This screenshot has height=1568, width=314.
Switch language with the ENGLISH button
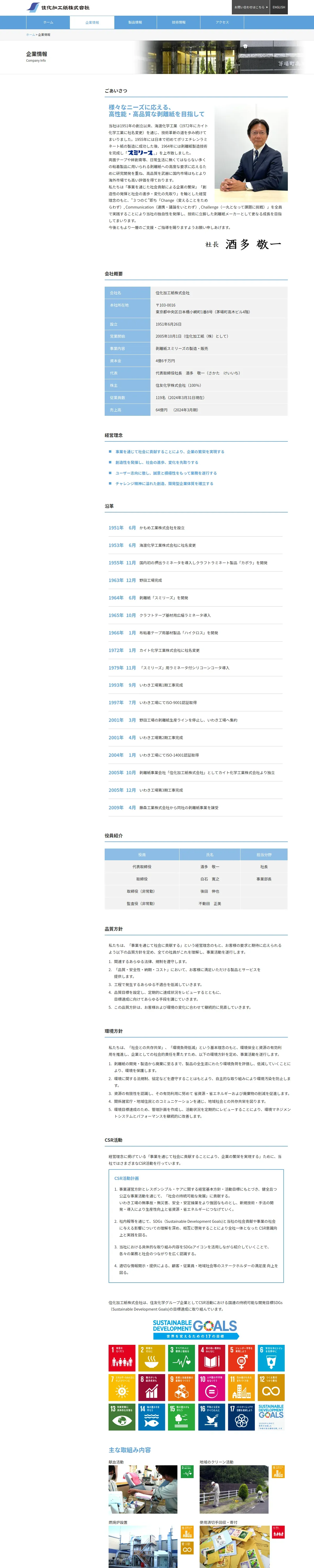point(279,7)
